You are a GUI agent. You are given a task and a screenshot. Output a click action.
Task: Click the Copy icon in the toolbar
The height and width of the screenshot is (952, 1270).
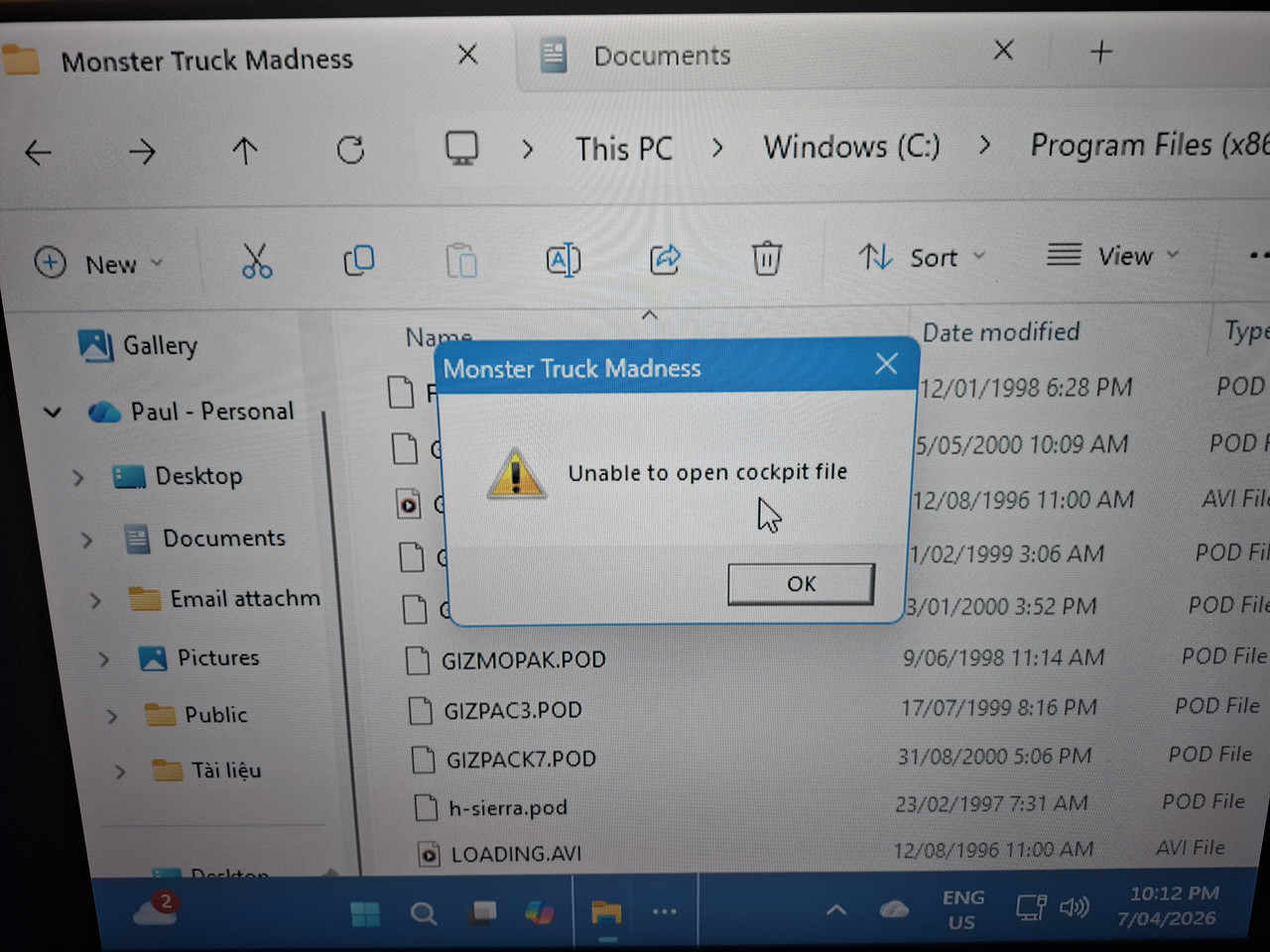(358, 261)
